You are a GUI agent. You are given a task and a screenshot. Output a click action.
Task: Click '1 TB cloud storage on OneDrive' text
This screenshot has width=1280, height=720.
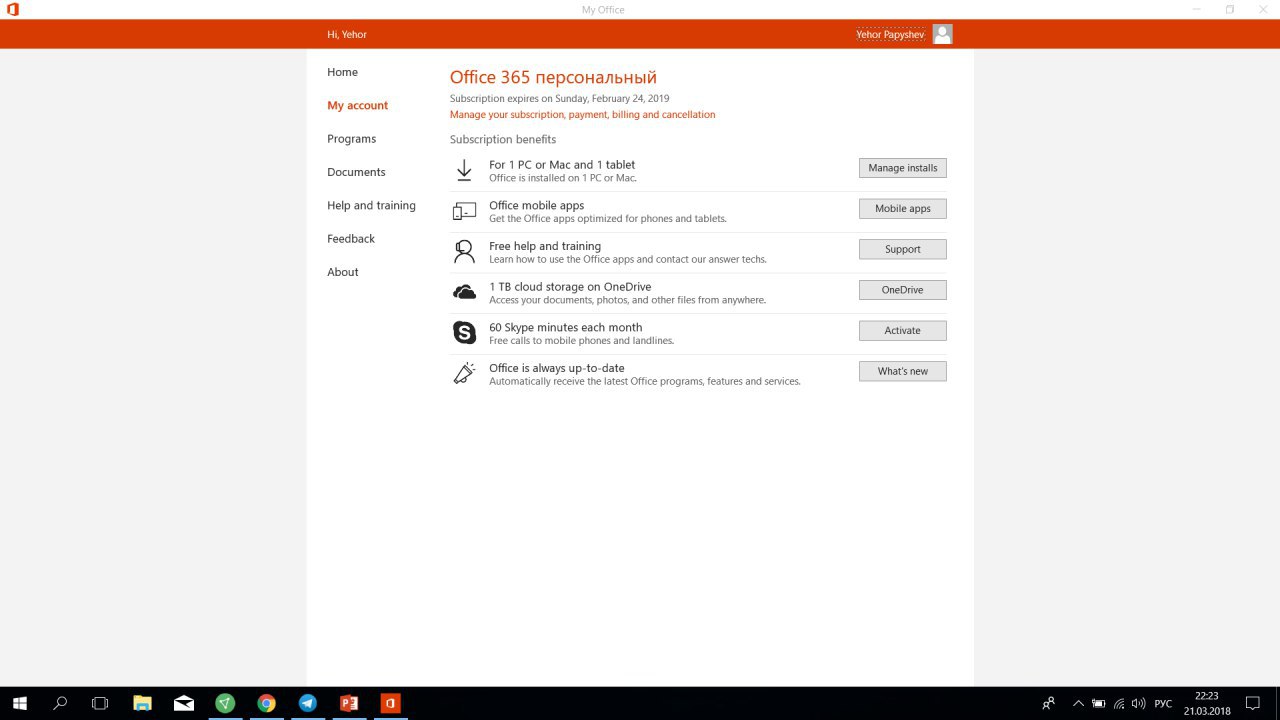point(570,287)
